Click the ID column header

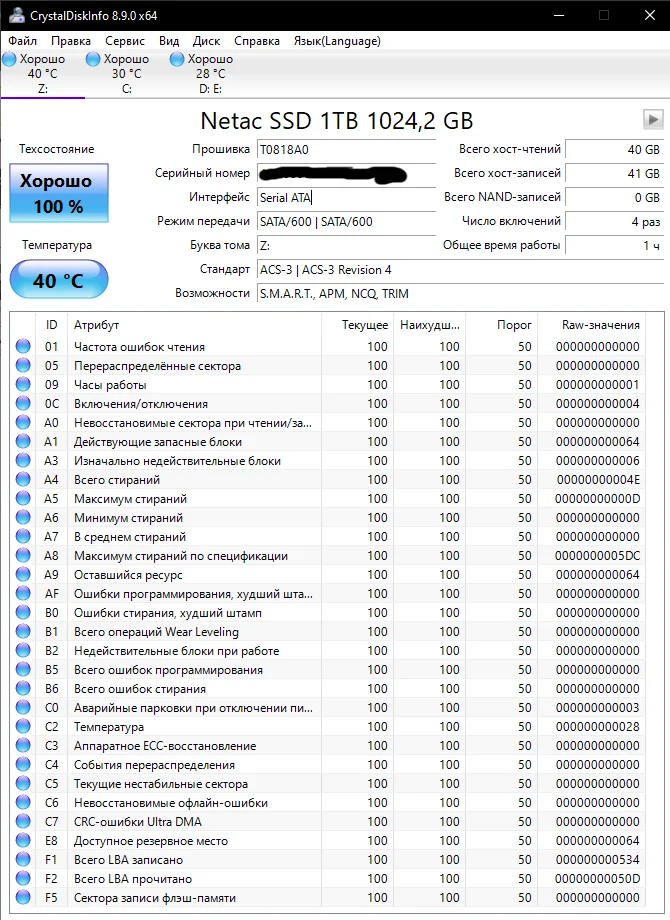pos(52,324)
